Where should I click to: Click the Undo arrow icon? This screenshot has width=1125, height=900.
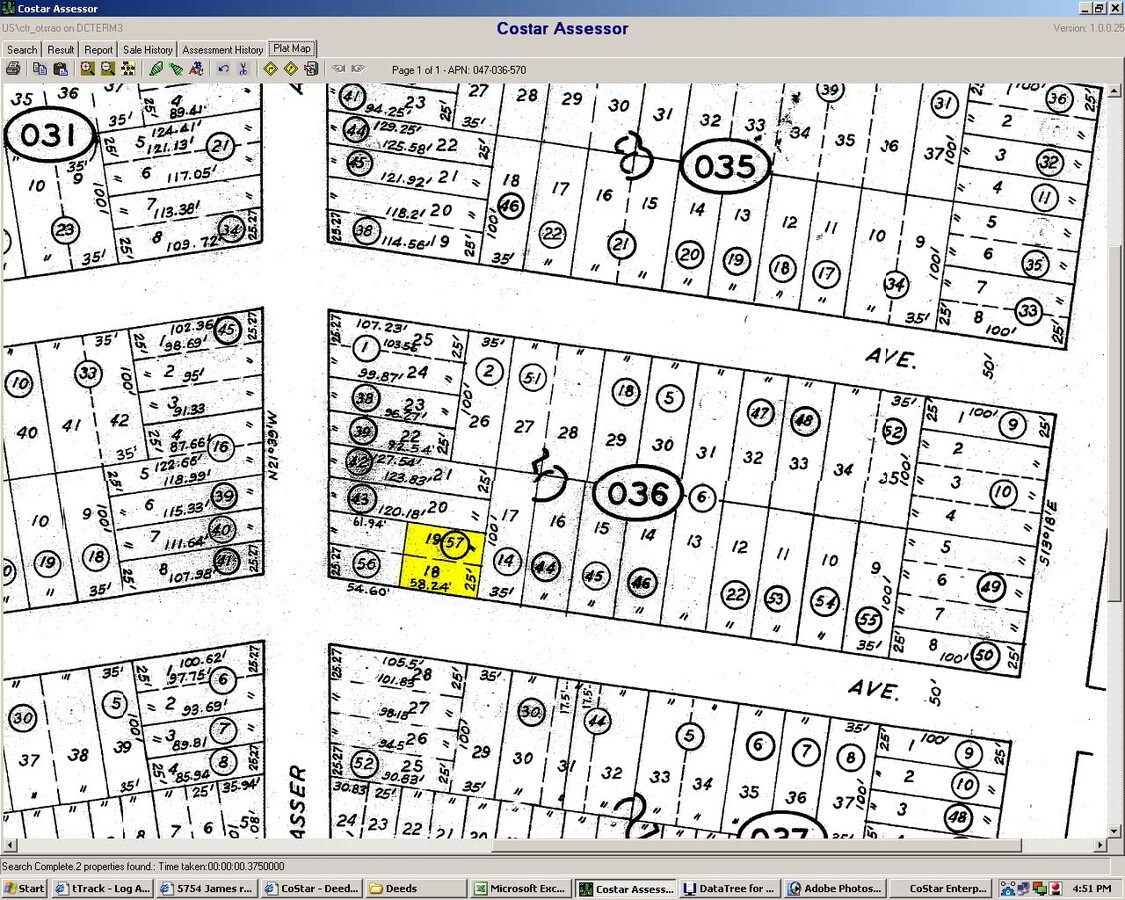click(223, 69)
